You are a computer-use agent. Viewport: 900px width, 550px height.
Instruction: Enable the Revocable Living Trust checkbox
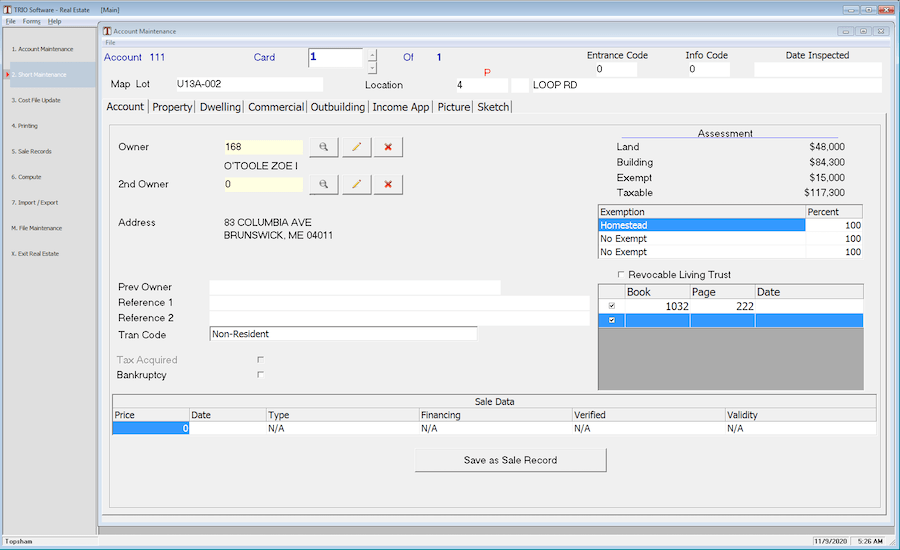[621, 275]
